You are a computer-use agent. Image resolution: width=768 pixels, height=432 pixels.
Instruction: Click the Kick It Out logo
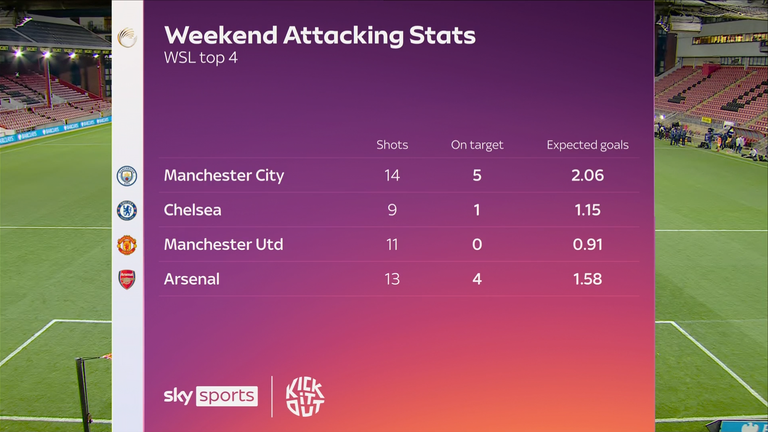click(x=305, y=394)
